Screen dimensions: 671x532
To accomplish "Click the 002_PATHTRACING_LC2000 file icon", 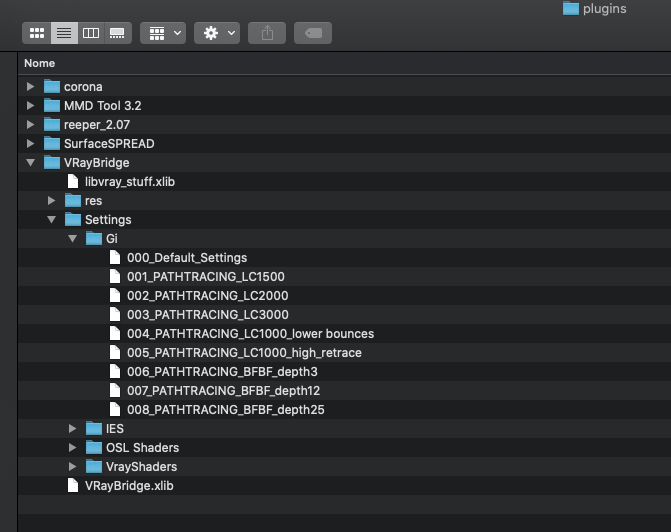I will pyautogui.click(x=115, y=295).
